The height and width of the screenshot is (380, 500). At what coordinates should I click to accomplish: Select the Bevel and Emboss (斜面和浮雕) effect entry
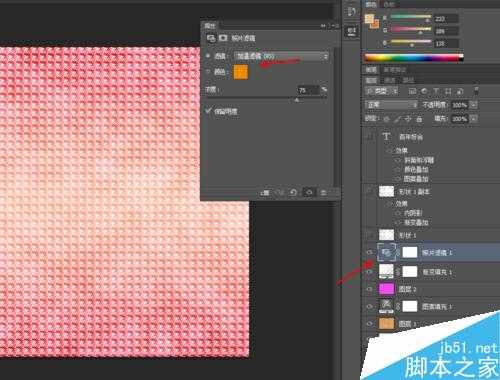coord(419,160)
